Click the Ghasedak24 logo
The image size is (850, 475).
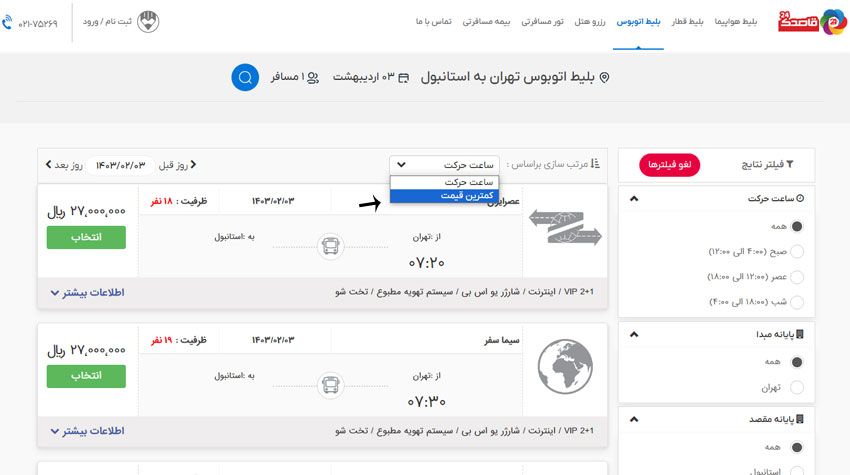click(812, 22)
